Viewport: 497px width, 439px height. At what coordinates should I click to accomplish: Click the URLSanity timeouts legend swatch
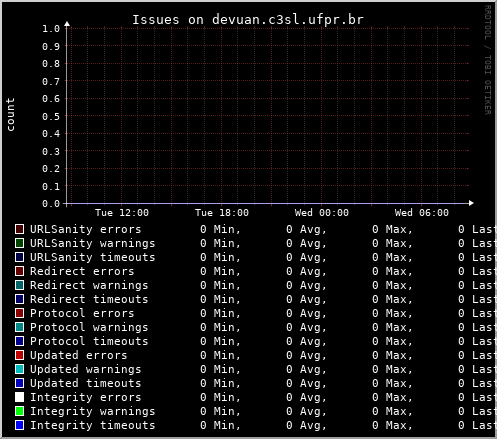pos(19,257)
